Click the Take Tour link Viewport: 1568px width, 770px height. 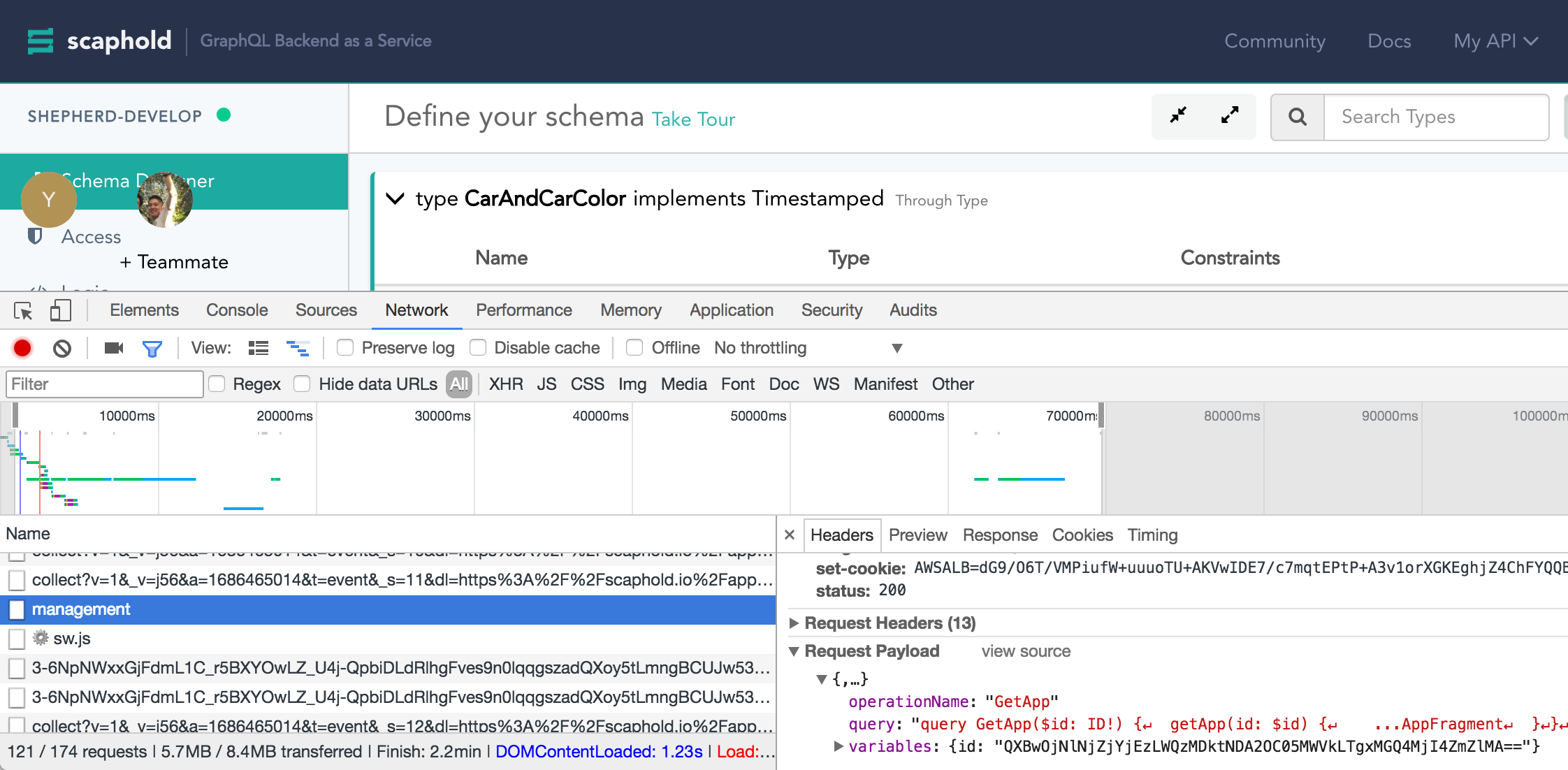pos(694,120)
